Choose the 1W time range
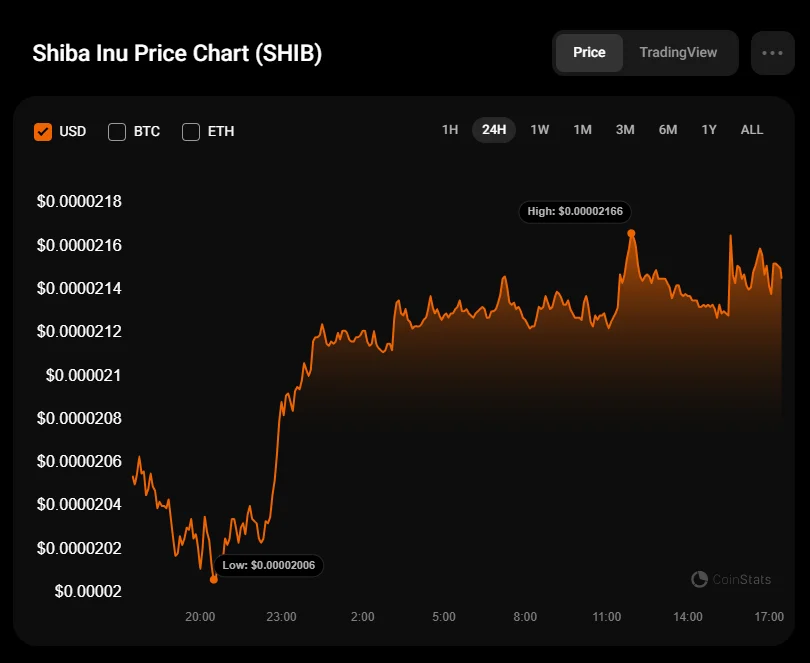The height and width of the screenshot is (663, 810). click(540, 130)
